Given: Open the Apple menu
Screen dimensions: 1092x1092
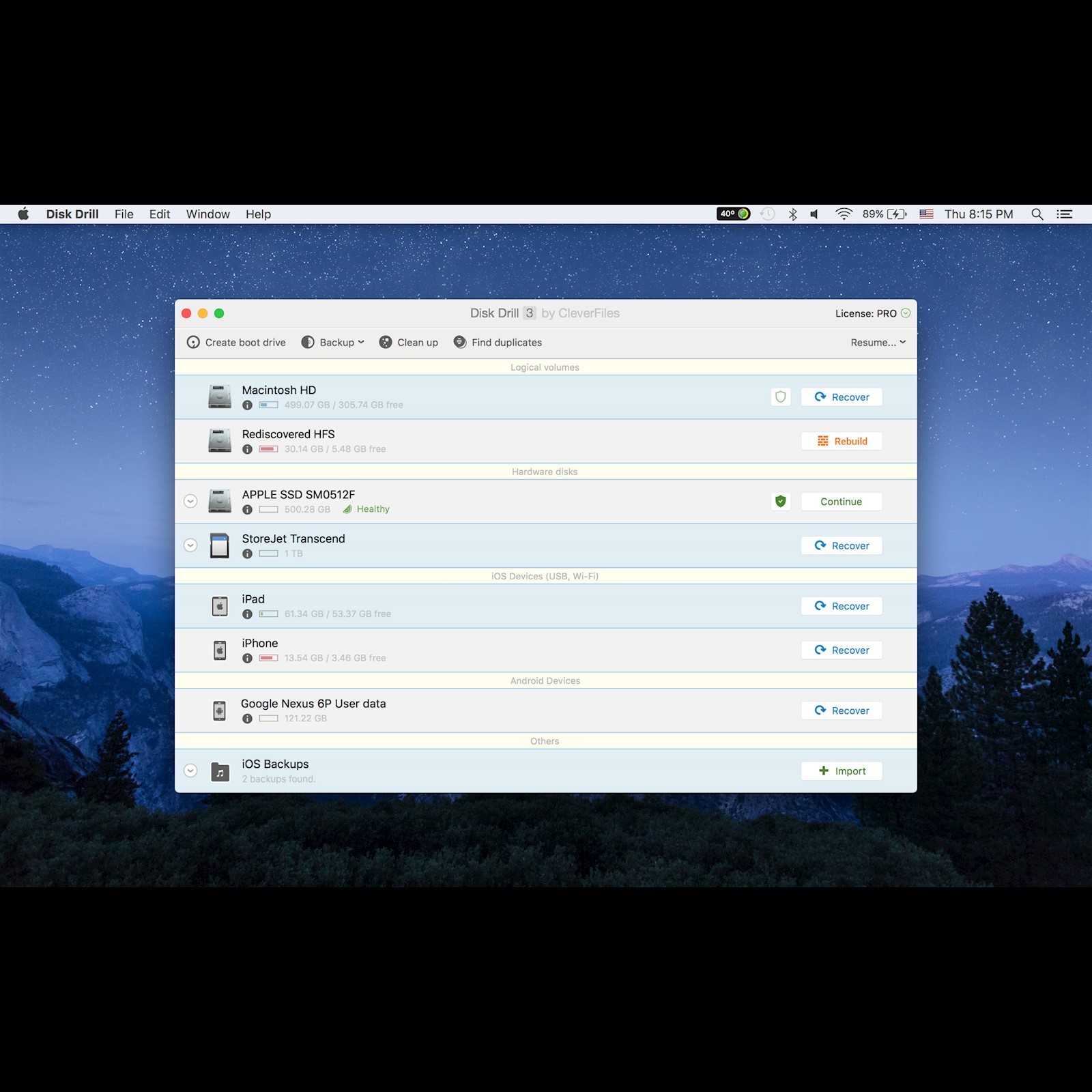Looking at the screenshot, I should pyautogui.click(x=23, y=214).
